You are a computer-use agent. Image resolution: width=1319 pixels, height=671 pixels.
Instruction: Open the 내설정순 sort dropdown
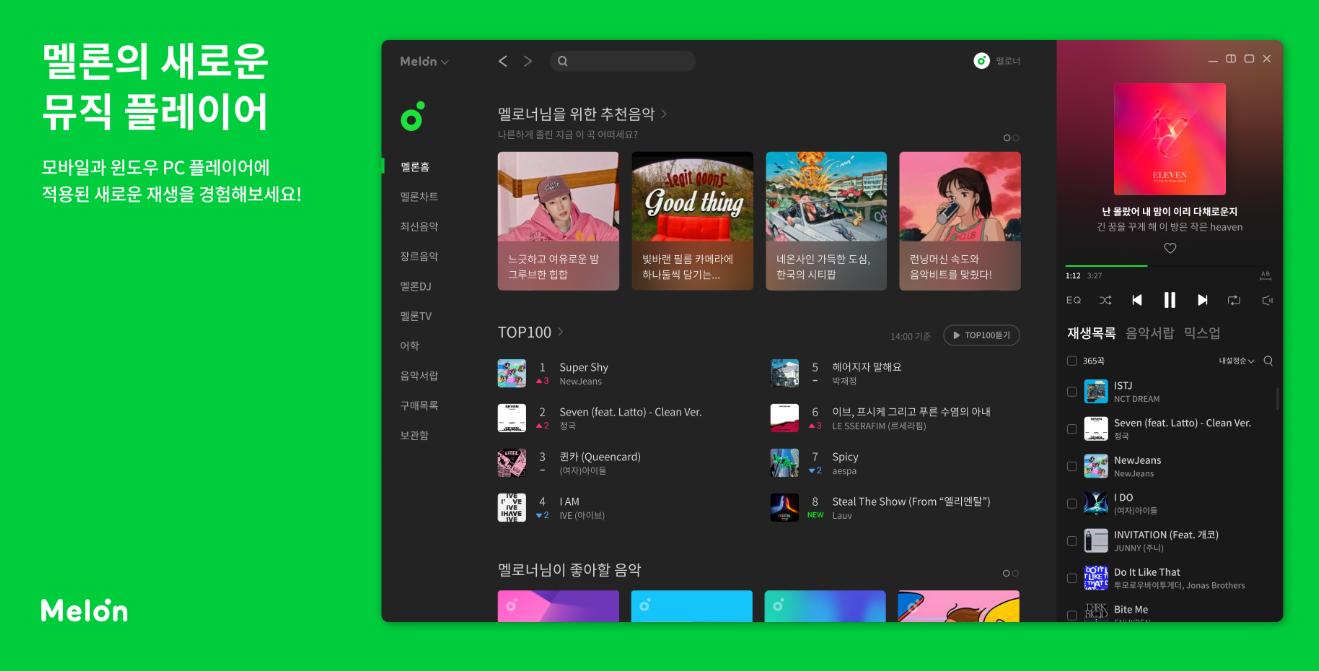pos(1236,361)
